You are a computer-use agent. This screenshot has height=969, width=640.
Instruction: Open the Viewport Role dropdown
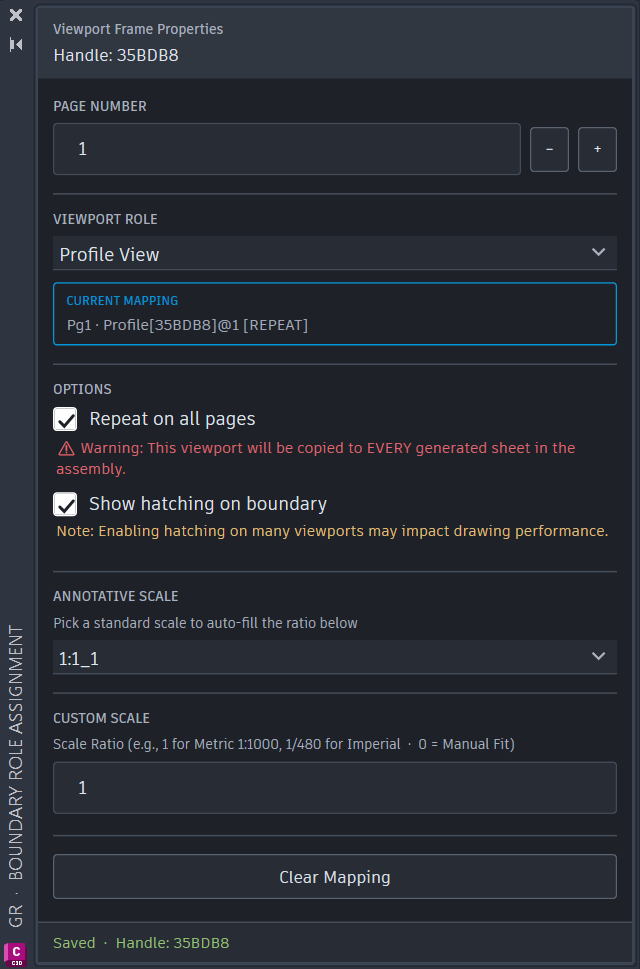point(335,253)
